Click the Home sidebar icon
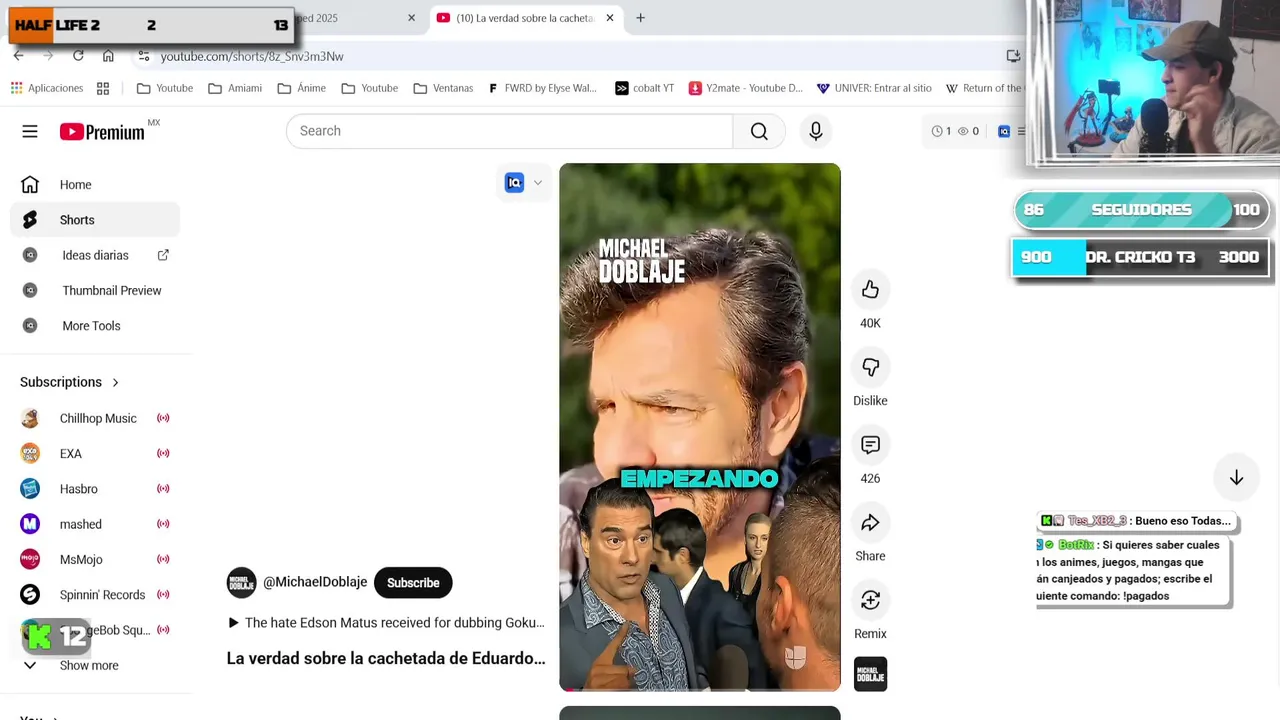 point(30,185)
